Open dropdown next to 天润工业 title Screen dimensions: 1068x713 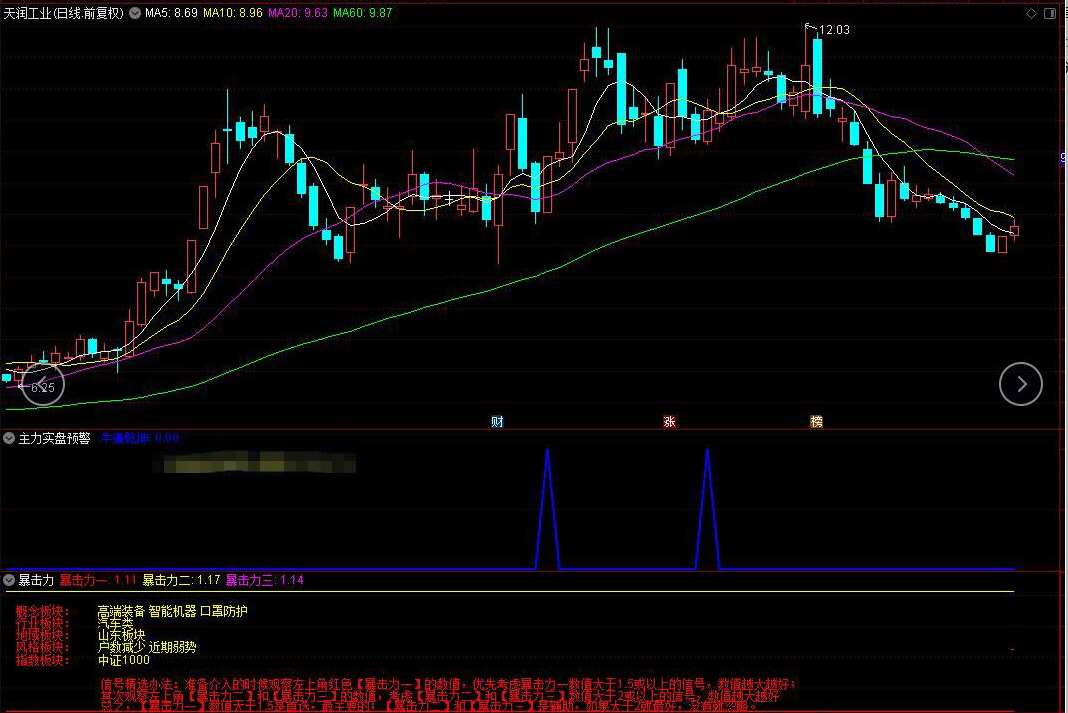(135, 13)
